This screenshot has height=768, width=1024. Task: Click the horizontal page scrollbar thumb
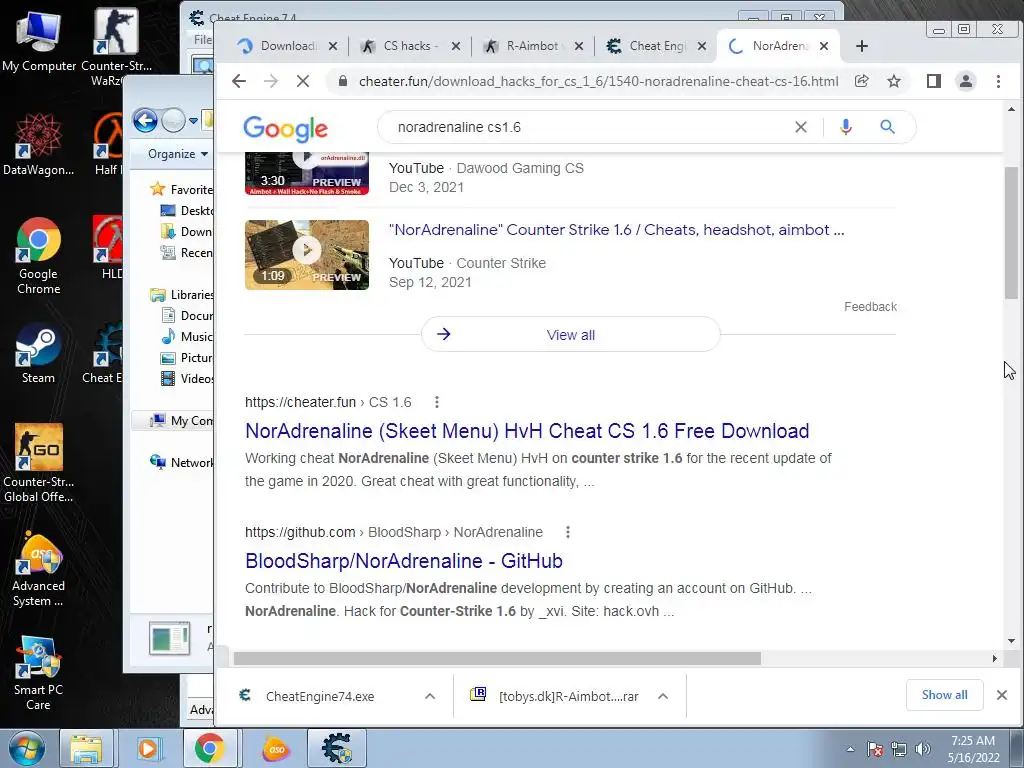(x=497, y=658)
